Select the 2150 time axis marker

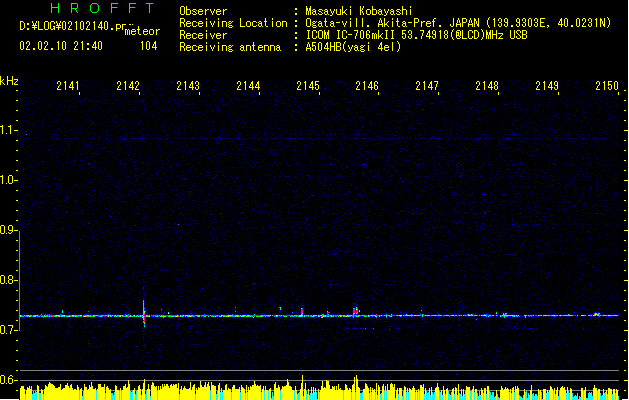pyautogui.click(x=607, y=86)
